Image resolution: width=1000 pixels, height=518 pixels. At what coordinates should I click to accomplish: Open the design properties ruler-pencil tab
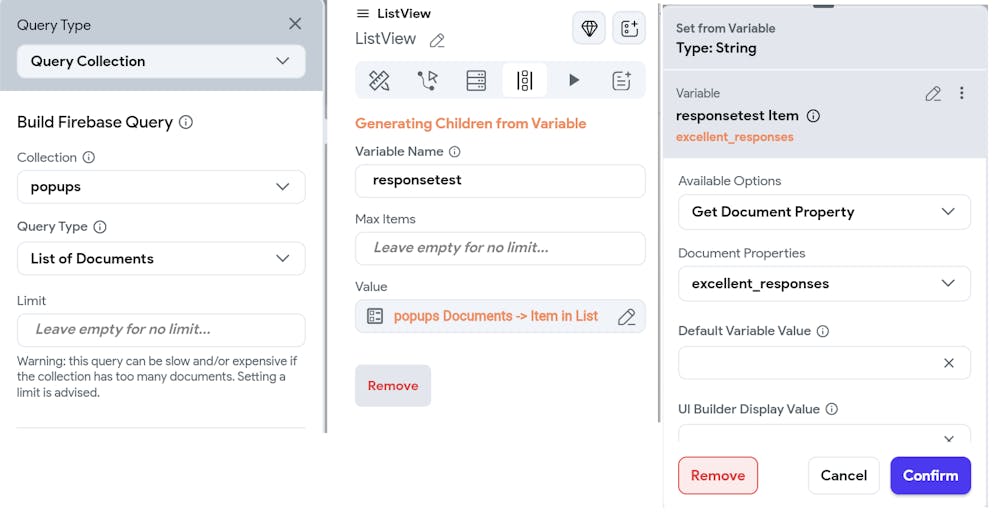379,81
